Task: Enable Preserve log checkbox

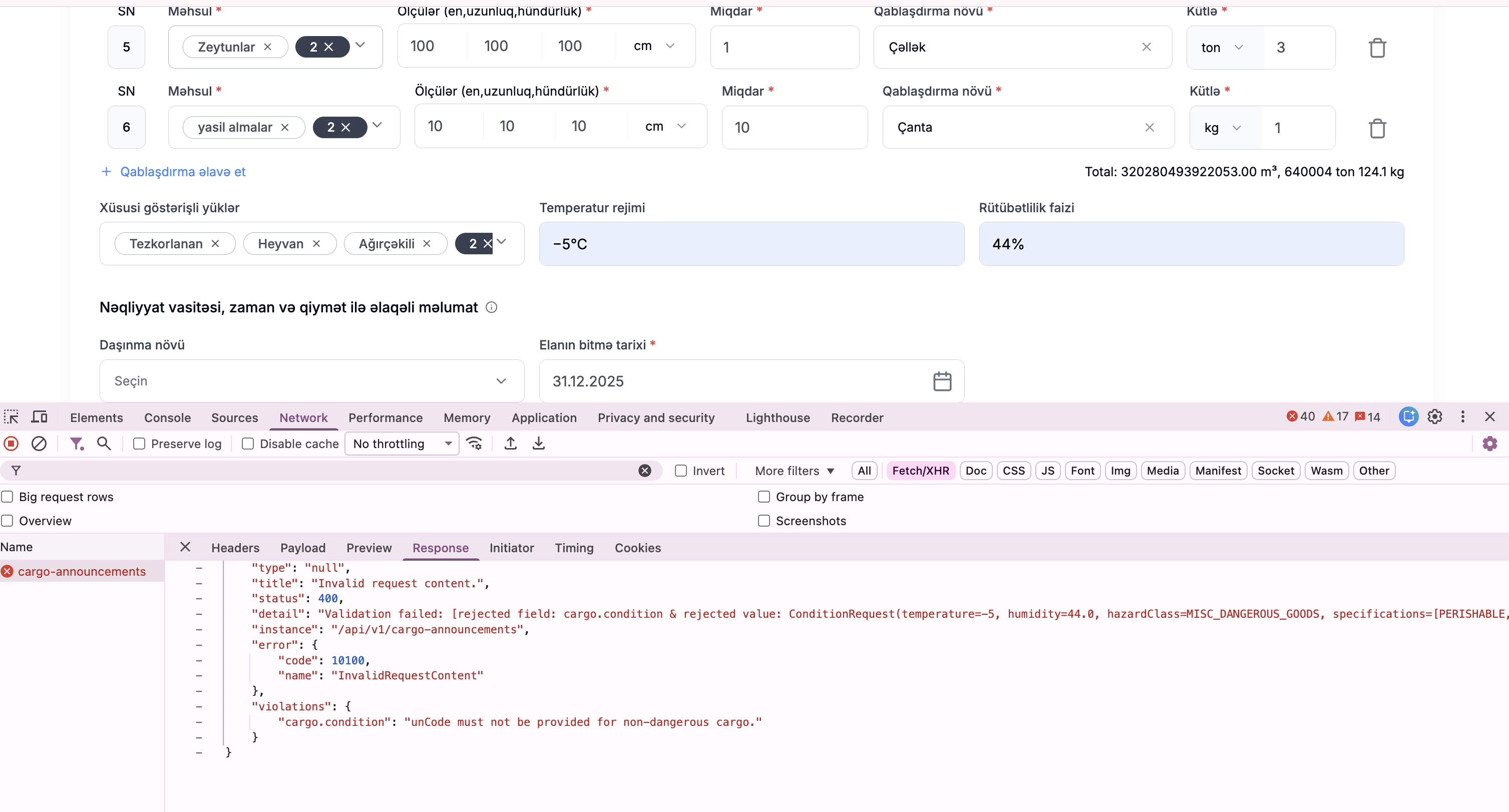Action: 139,444
